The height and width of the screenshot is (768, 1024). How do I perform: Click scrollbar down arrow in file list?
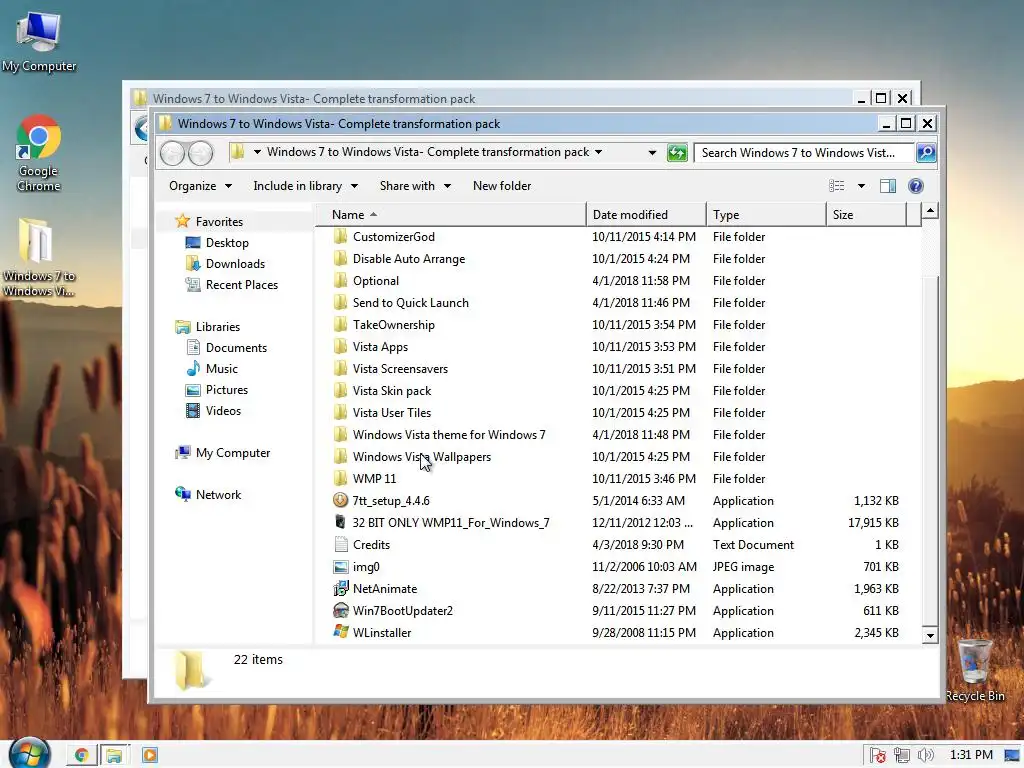(x=930, y=635)
